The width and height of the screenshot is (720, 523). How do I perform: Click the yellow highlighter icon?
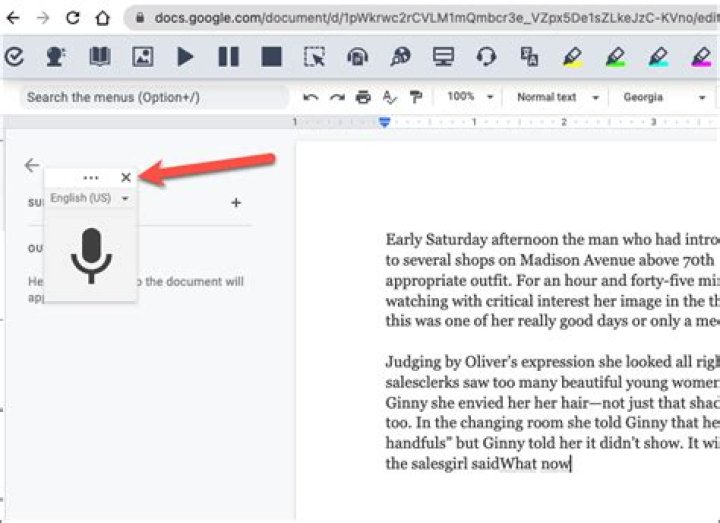573,57
